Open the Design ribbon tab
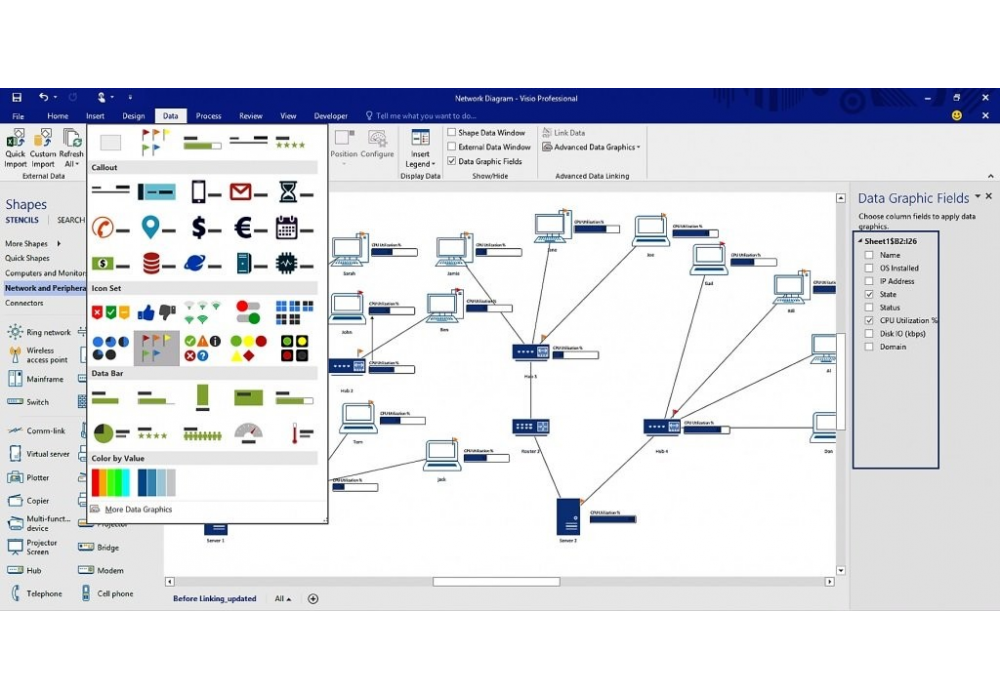1000x700 pixels. pyautogui.click(x=133, y=115)
